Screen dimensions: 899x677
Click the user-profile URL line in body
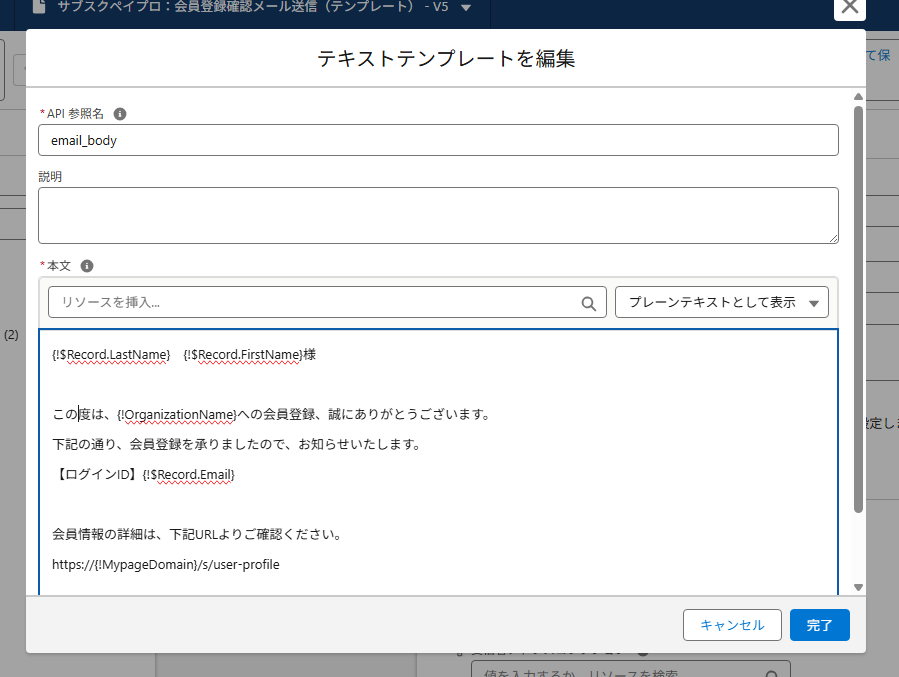[166, 565]
